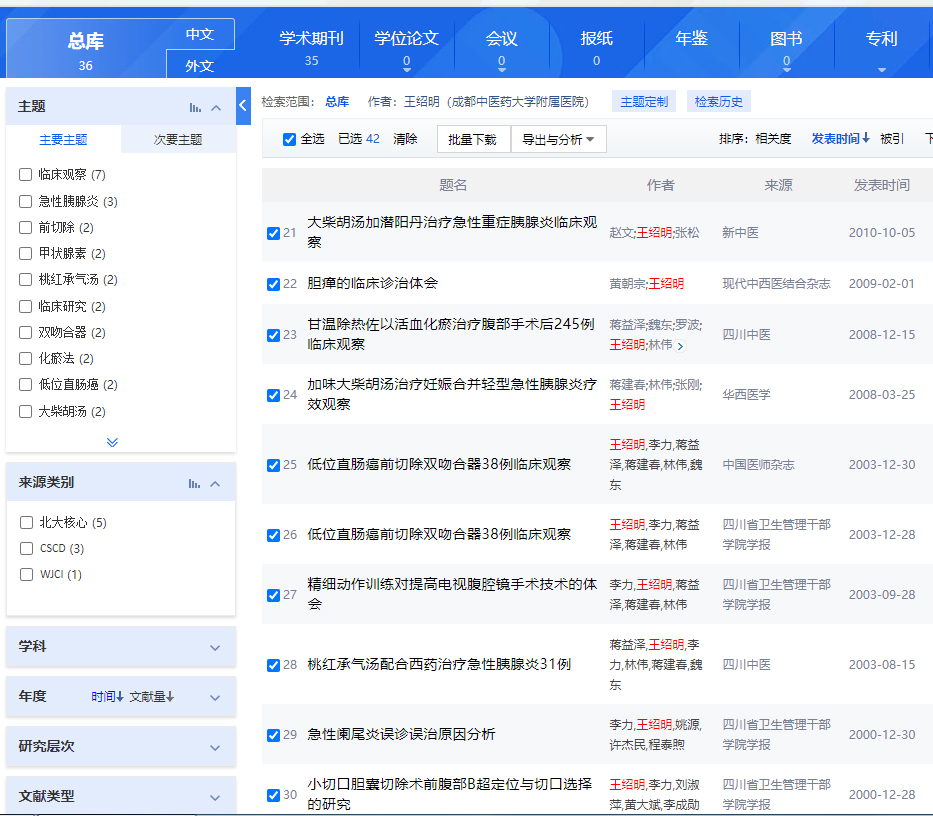This screenshot has width=933, height=816.
Task: Expand the 研究层次 filter section
Action: [215, 748]
